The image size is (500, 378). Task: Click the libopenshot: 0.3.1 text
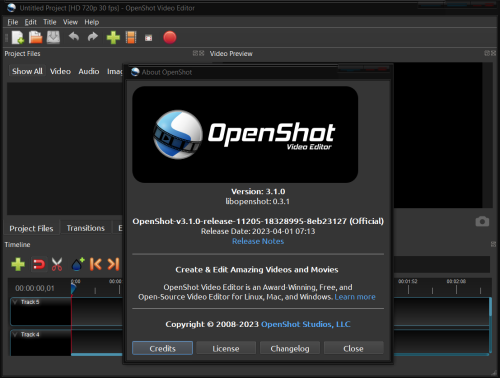[258, 201]
